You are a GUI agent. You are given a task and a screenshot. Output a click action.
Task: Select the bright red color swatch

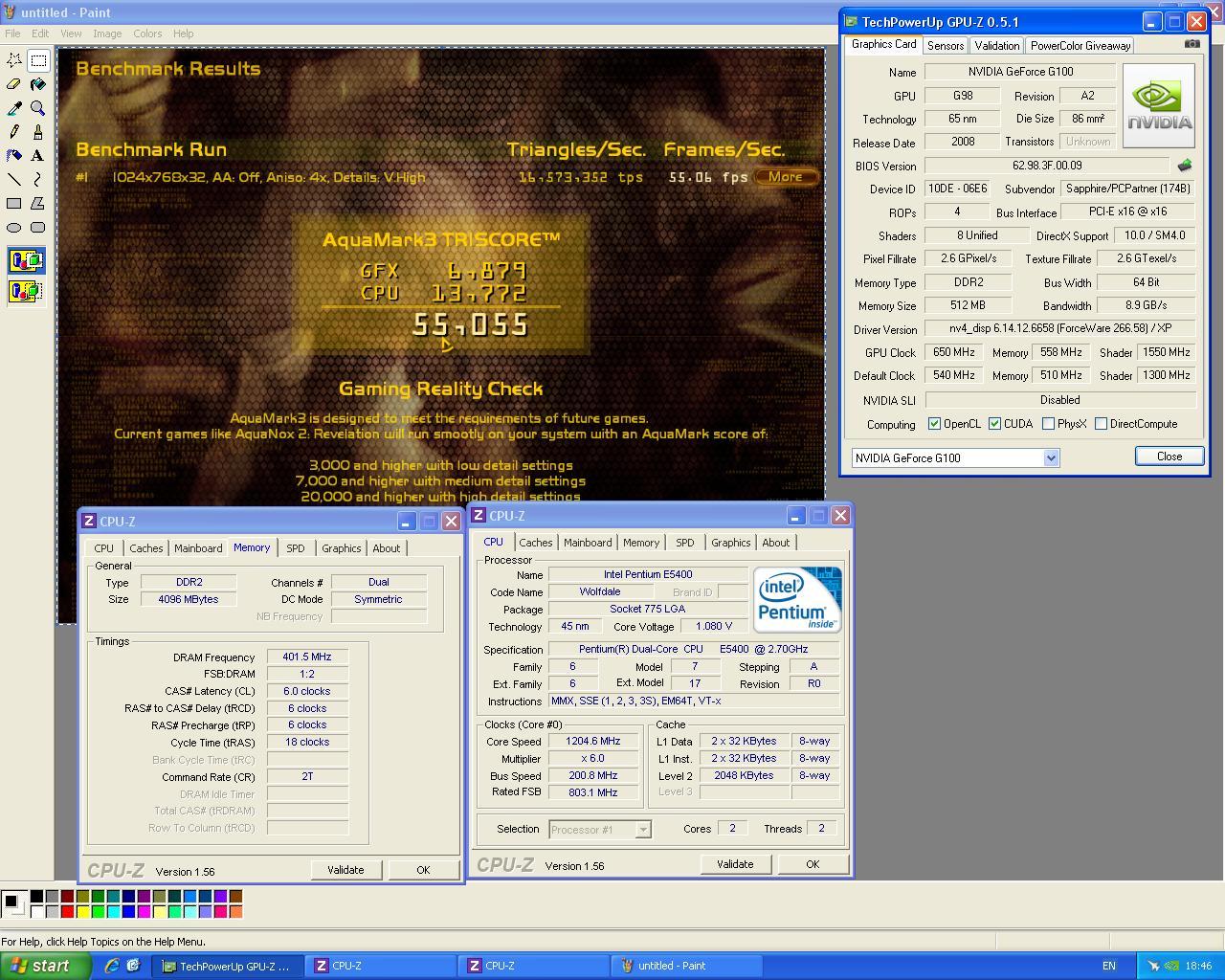point(67,911)
